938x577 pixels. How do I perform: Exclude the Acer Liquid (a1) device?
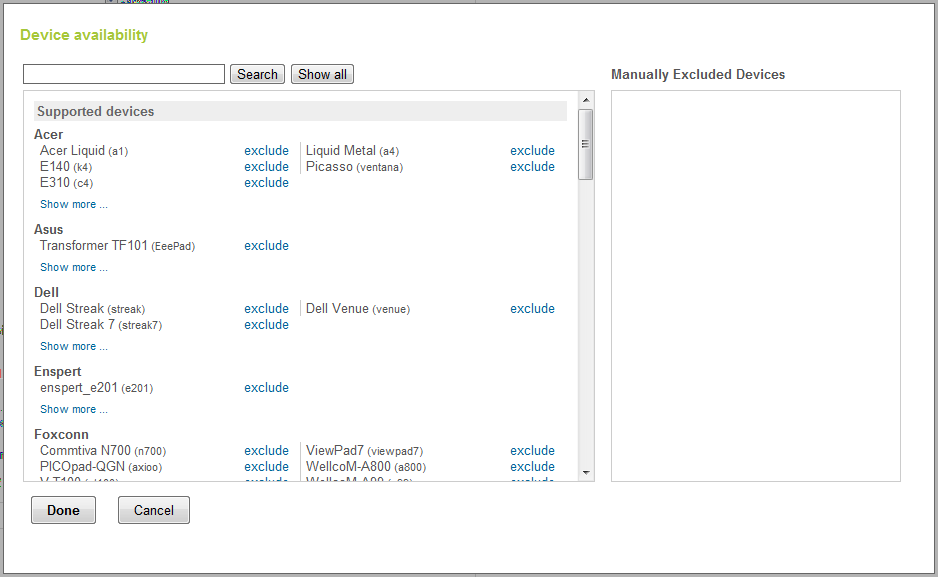pos(266,151)
